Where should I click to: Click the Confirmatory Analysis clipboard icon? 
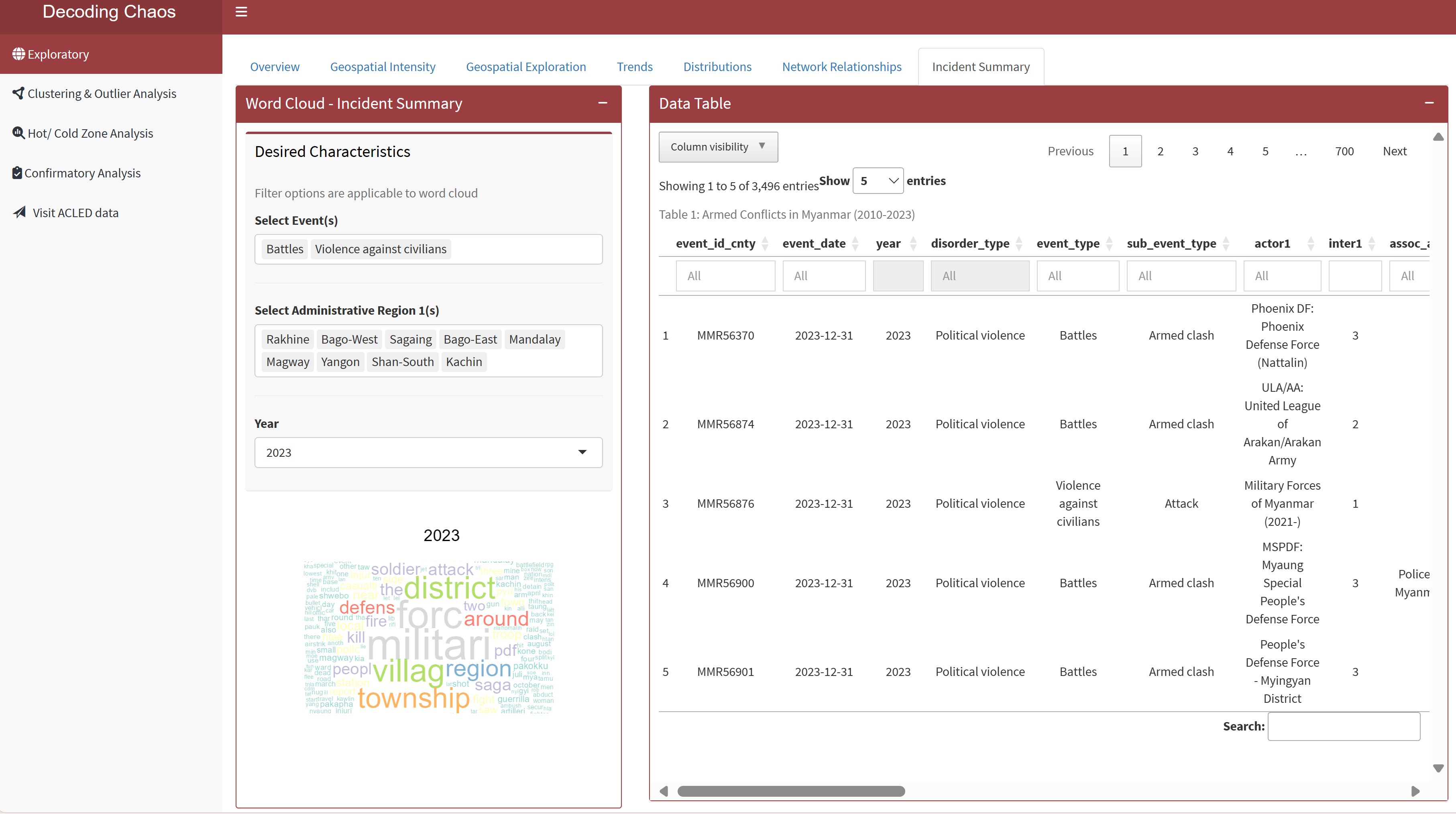(17, 173)
